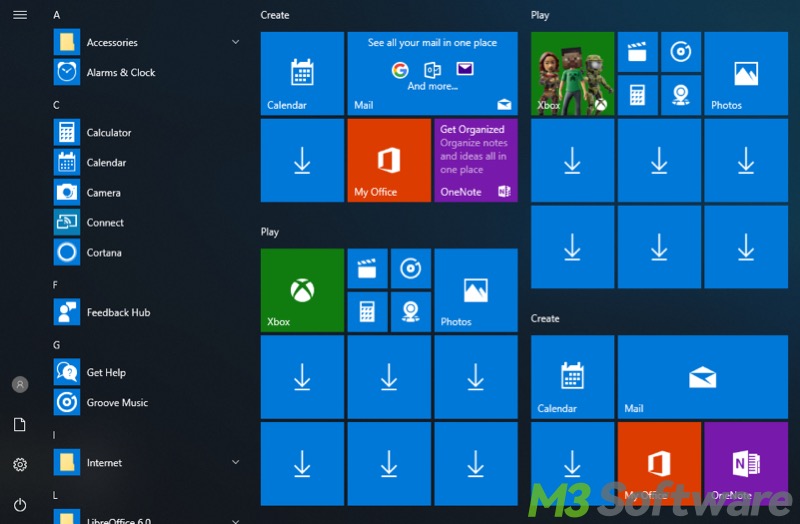The width and height of the screenshot is (800, 524).
Task: Select 'Play' group title above the Xbox avatars tile
Action: [x=540, y=15]
